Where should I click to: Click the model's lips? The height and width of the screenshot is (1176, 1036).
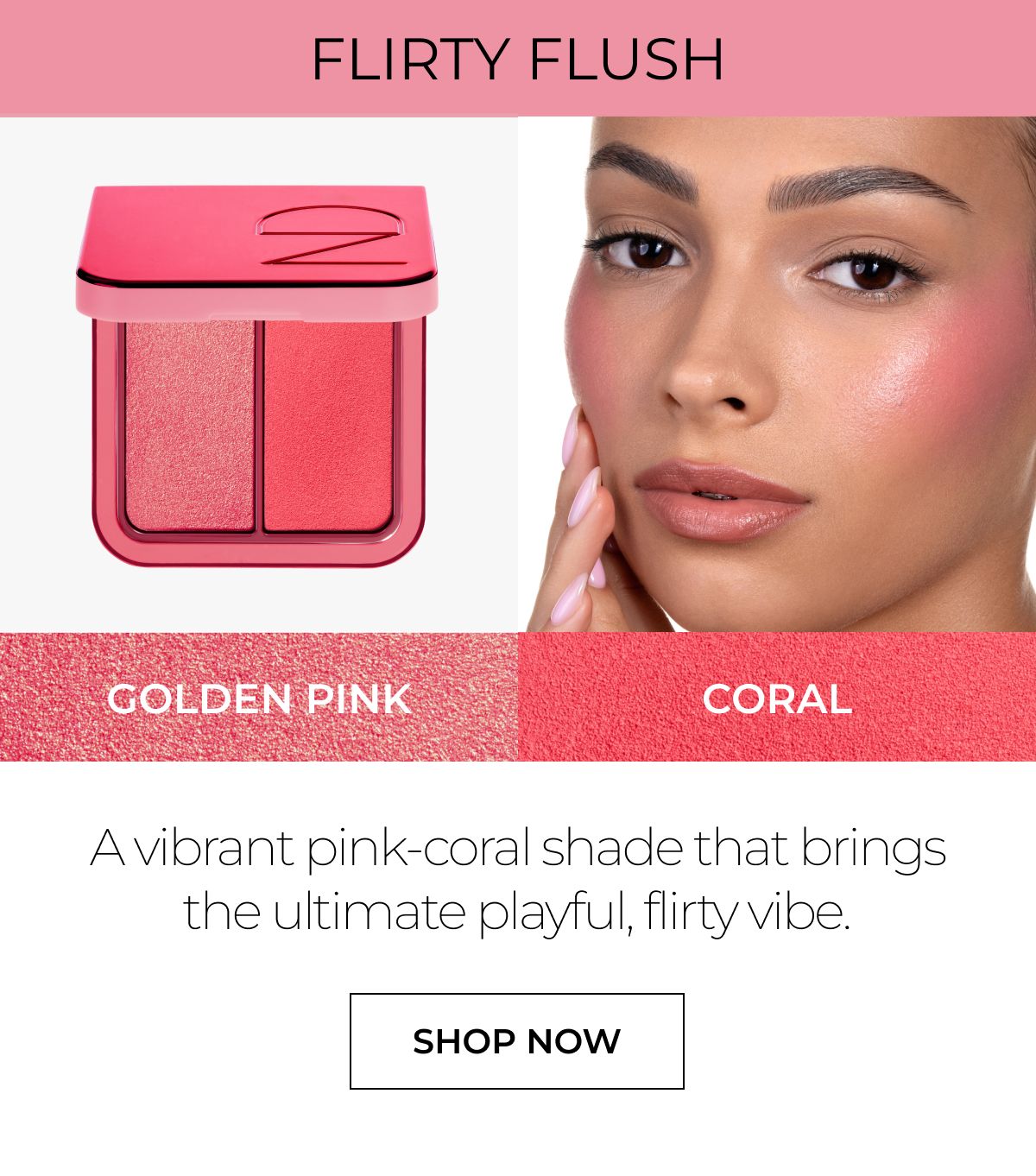point(722,499)
